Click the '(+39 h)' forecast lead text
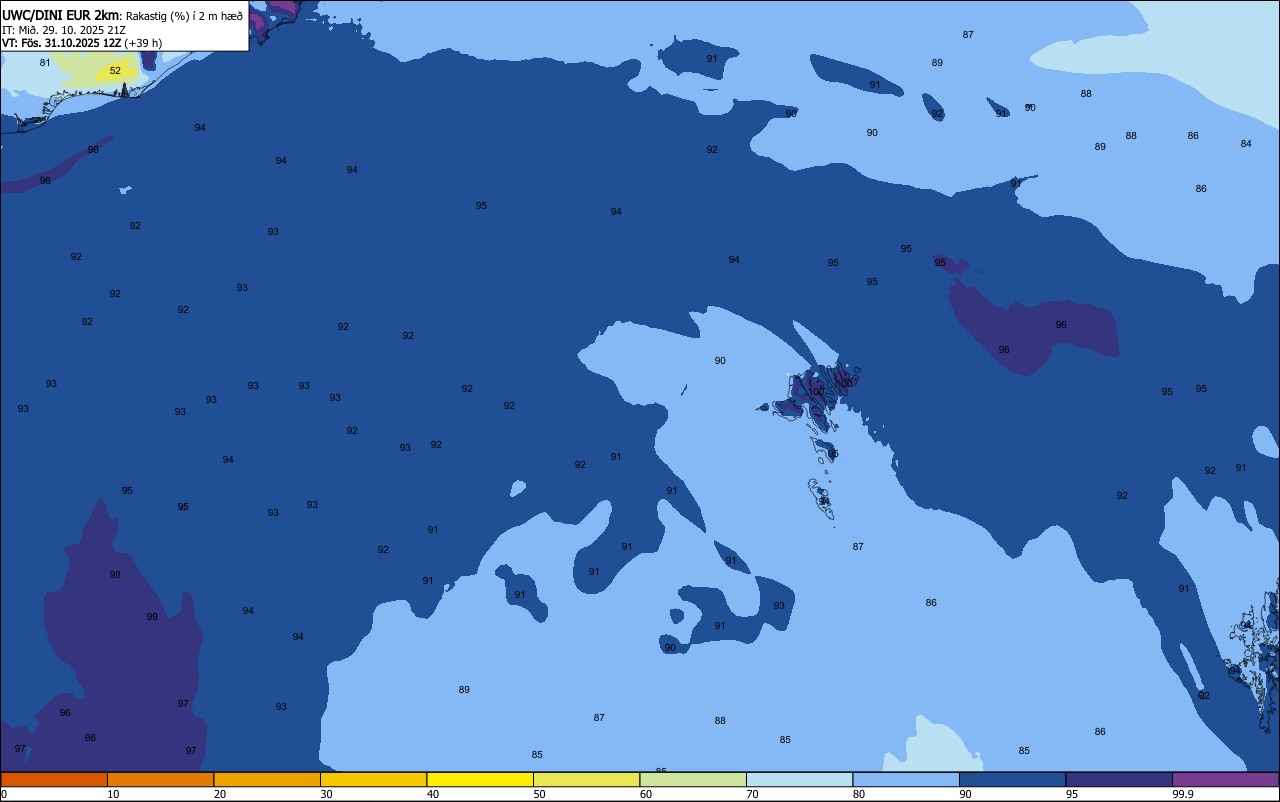This screenshot has width=1280, height=802. pyautogui.click(x=143, y=43)
